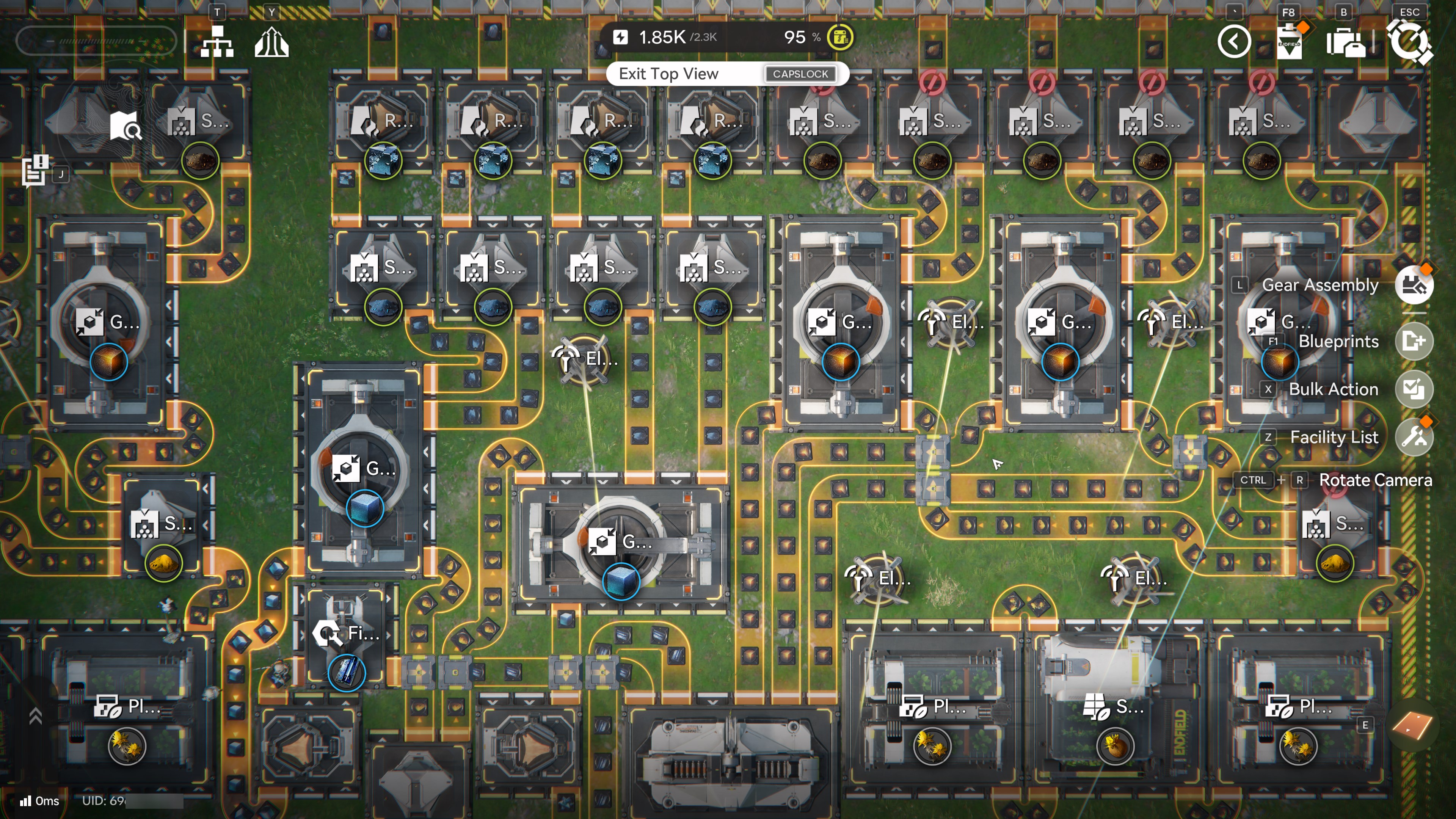Click the 95% power battery indicator

(840, 37)
